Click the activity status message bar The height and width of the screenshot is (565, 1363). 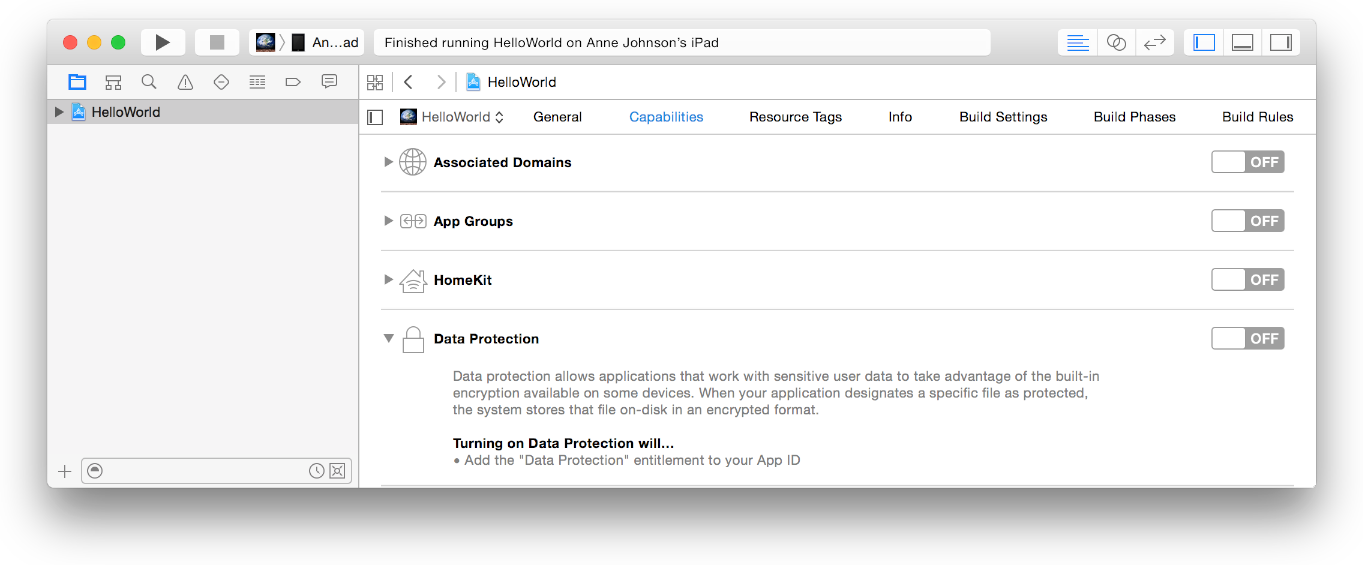[x=682, y=42]
